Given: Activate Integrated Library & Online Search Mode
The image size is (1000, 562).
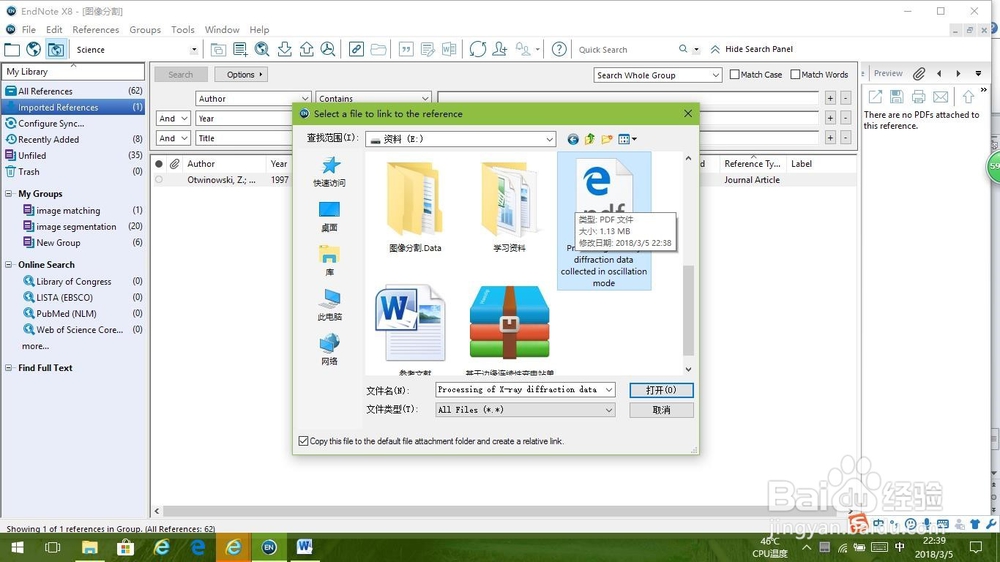Looking at the screenshot, I should pyautogui.click(x=56, y=49).
